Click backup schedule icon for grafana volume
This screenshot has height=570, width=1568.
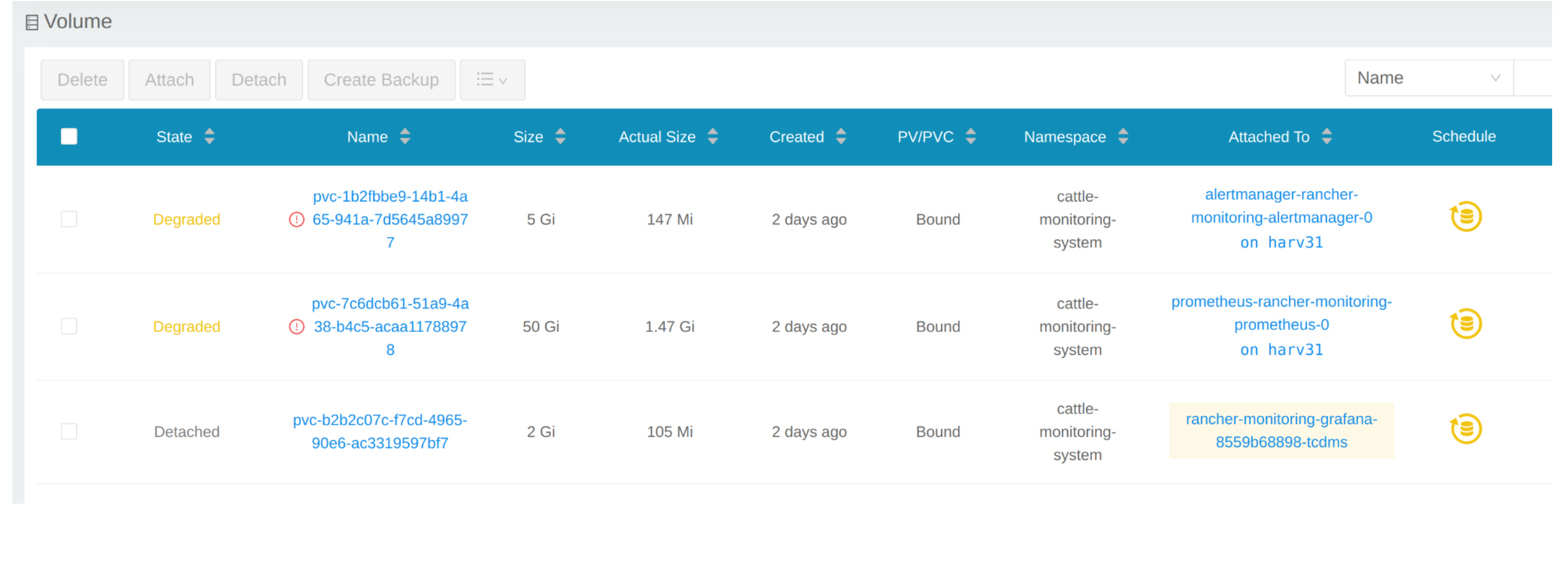coord(1465,430)
